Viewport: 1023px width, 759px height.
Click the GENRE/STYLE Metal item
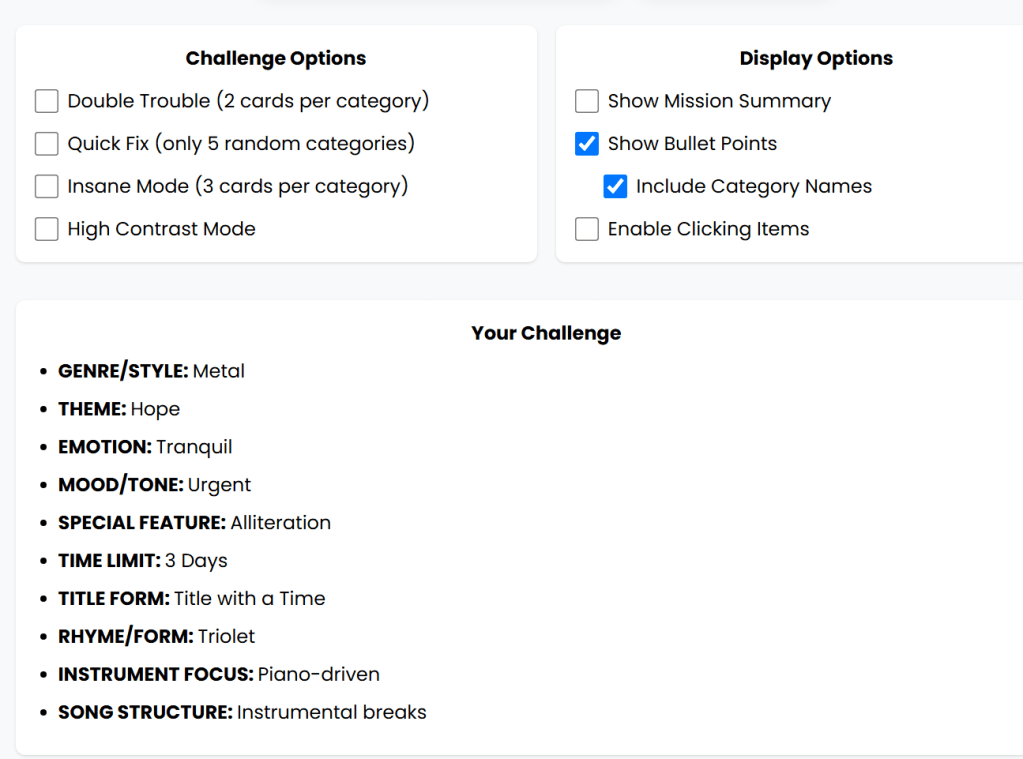[151, 371]
